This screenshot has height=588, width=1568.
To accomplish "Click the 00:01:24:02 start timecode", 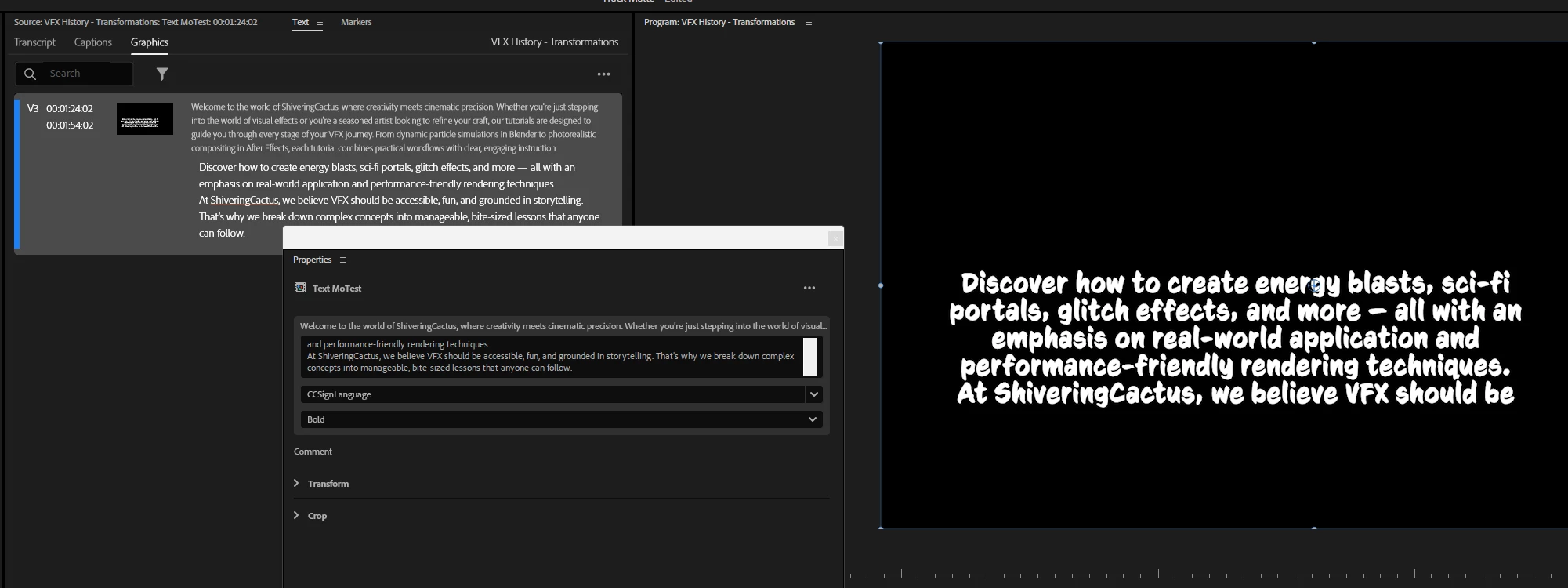I will [x=70, y=109].
